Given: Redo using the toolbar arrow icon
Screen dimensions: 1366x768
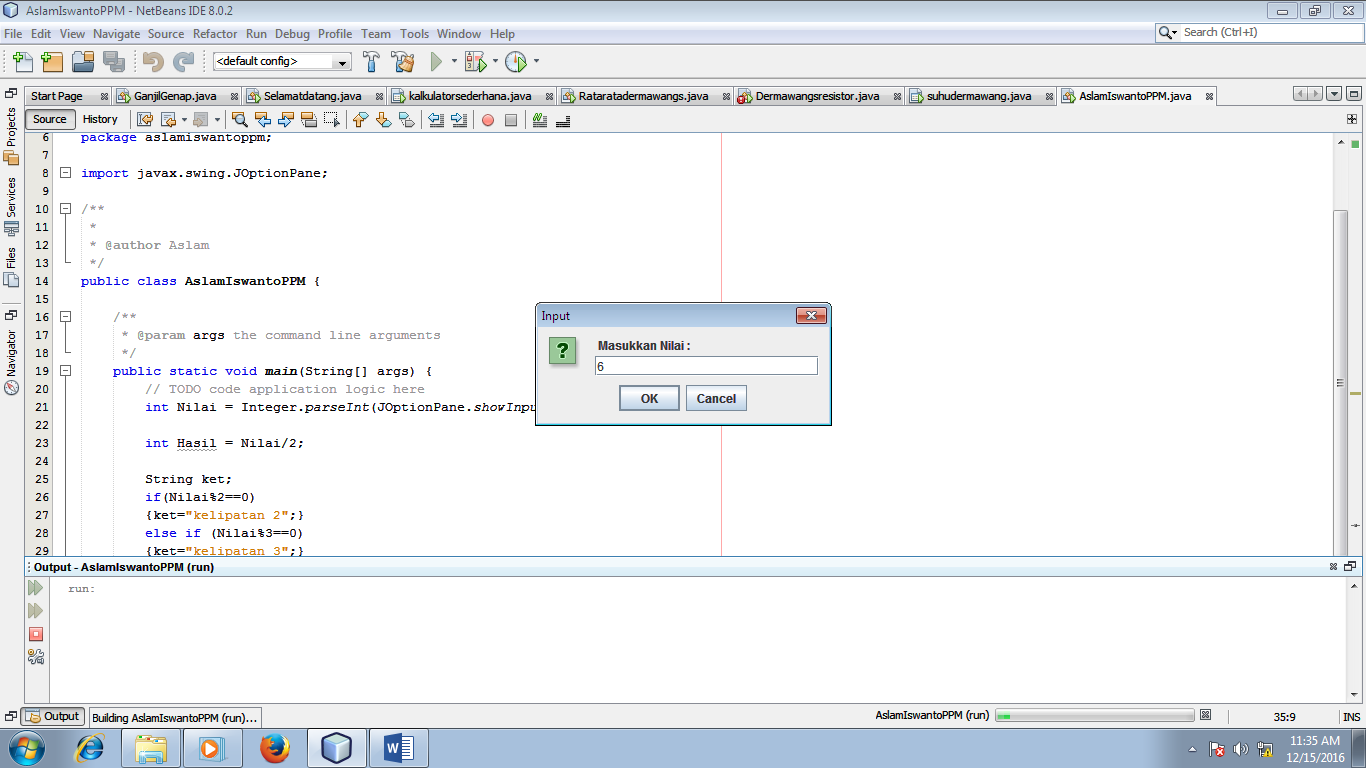Looking at the screenshot, I should tap(183, 62).
